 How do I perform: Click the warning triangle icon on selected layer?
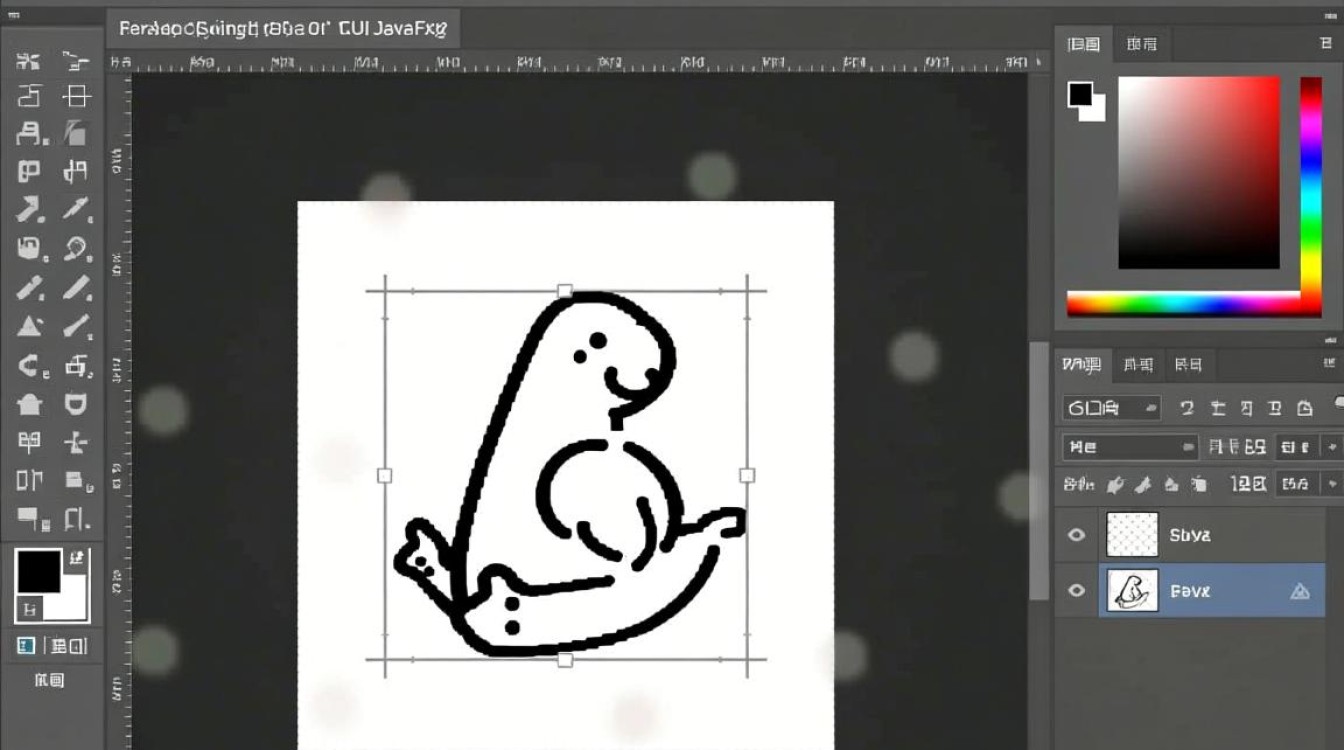(1299, 591)
